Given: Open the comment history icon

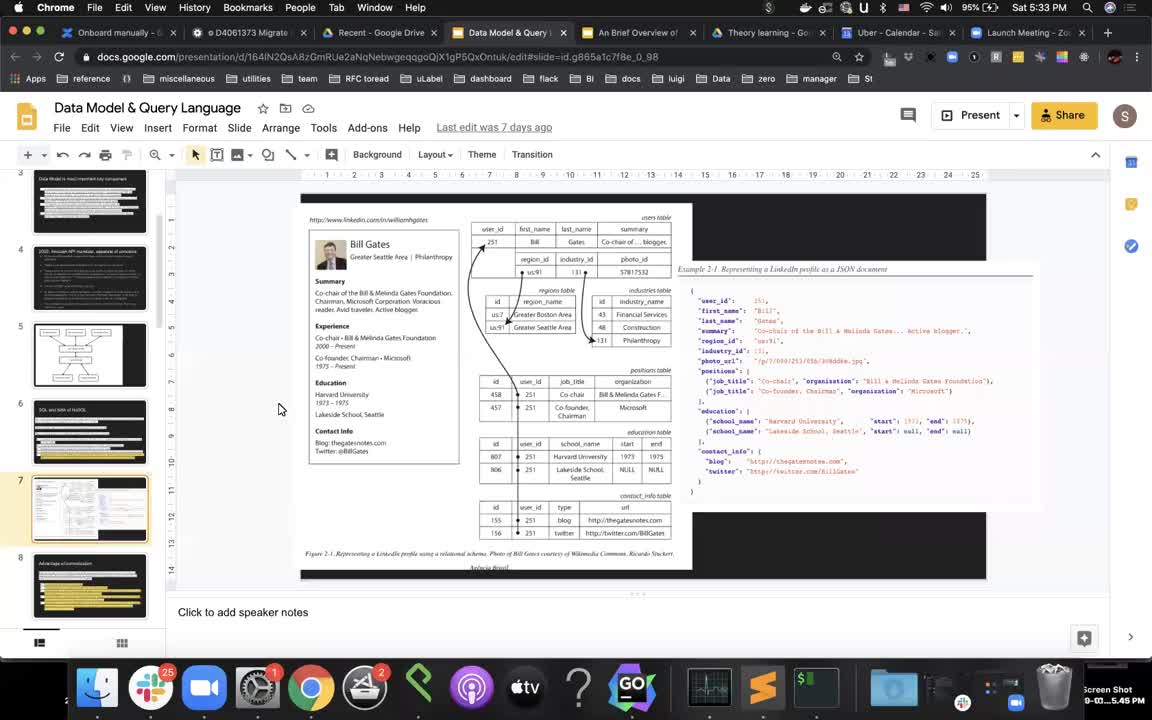Looking at the screenshot, I should click(908, 115).
